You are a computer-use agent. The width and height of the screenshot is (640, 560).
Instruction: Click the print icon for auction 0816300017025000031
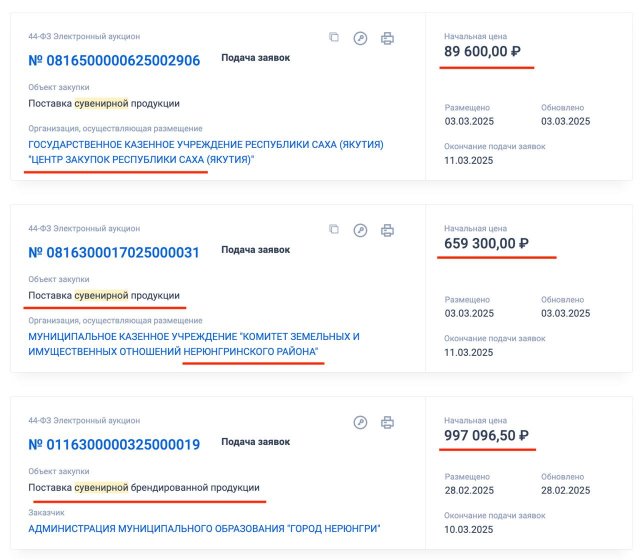click(387, 231)
